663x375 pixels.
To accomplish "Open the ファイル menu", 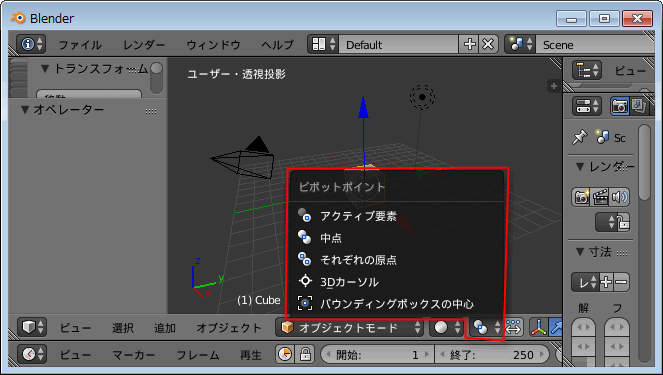I will [79, 45].
